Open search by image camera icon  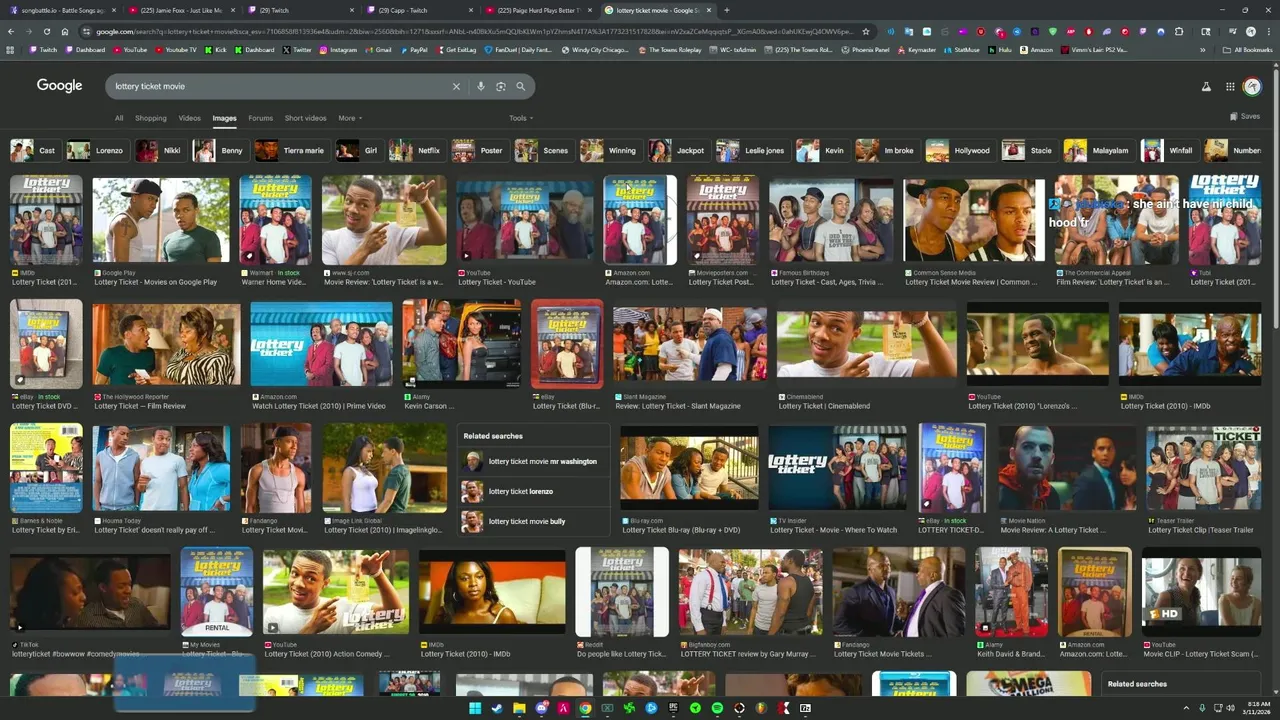point(501,86)
